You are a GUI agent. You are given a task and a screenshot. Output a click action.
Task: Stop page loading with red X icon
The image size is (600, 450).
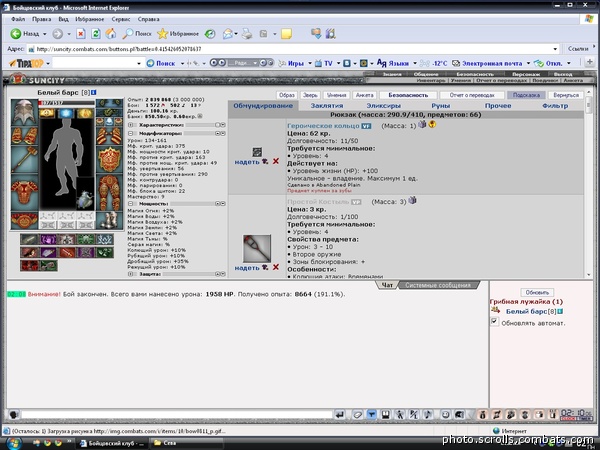(81, 34)
